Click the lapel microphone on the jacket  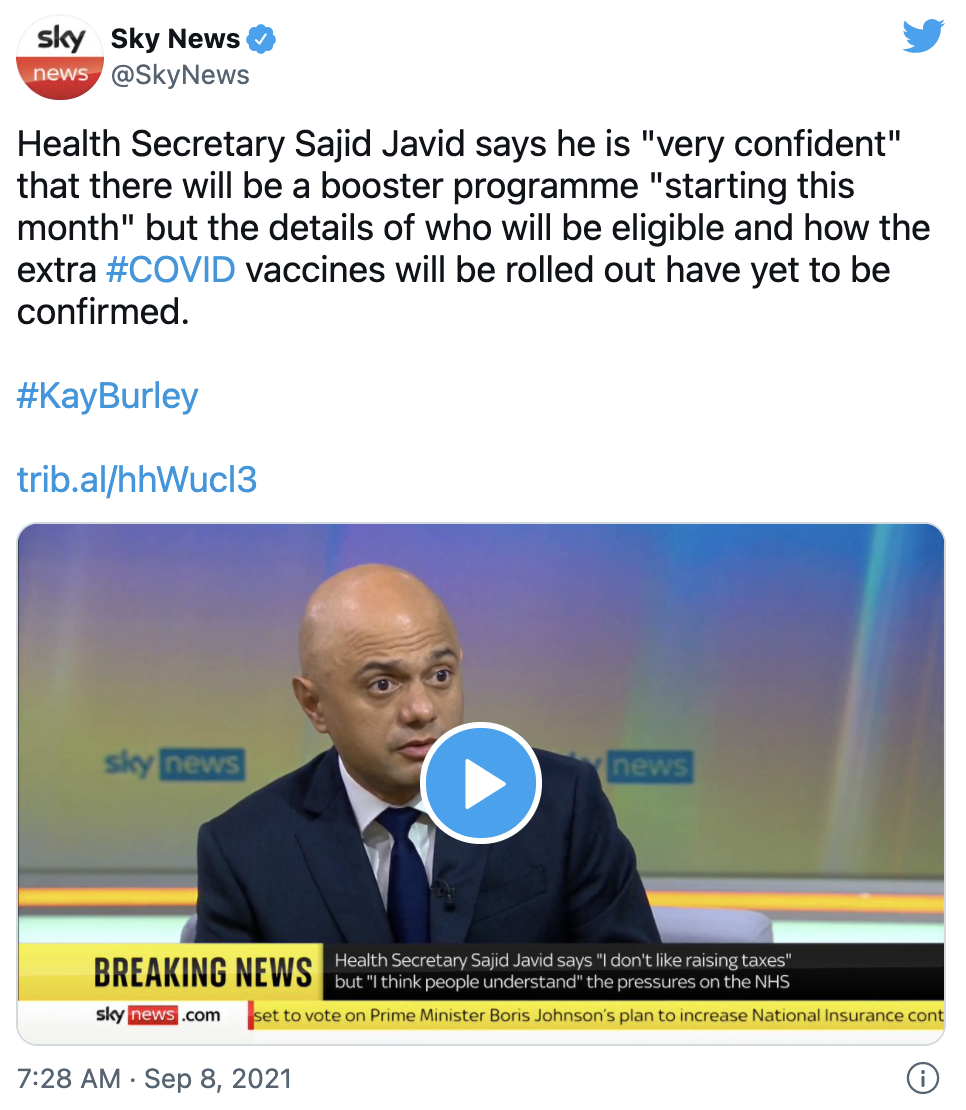[x=444, y=895]
